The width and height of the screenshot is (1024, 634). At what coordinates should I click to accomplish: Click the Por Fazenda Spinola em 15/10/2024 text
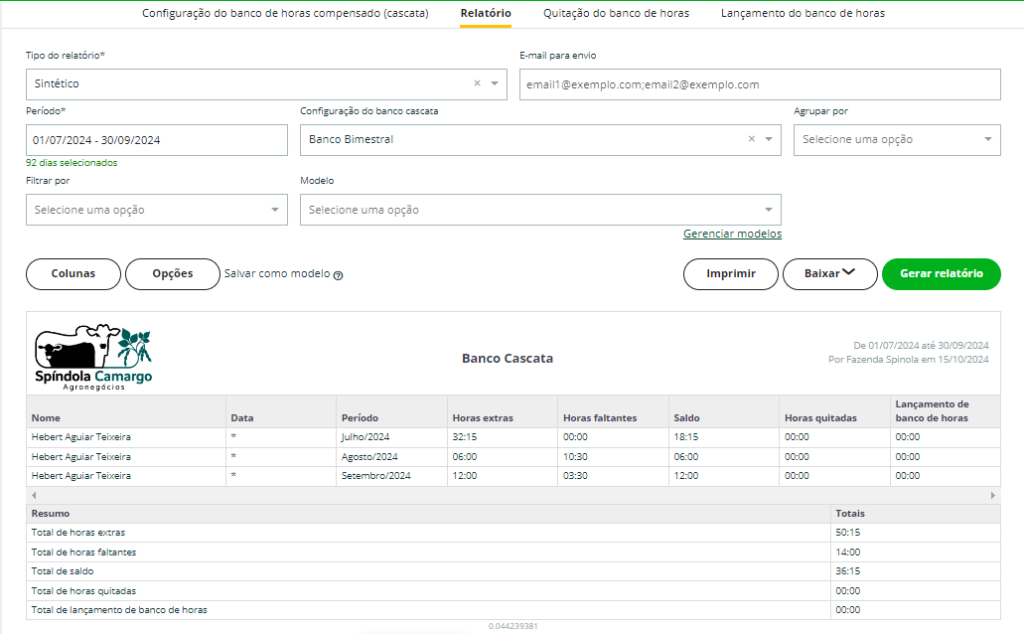(x=908, y=360)
